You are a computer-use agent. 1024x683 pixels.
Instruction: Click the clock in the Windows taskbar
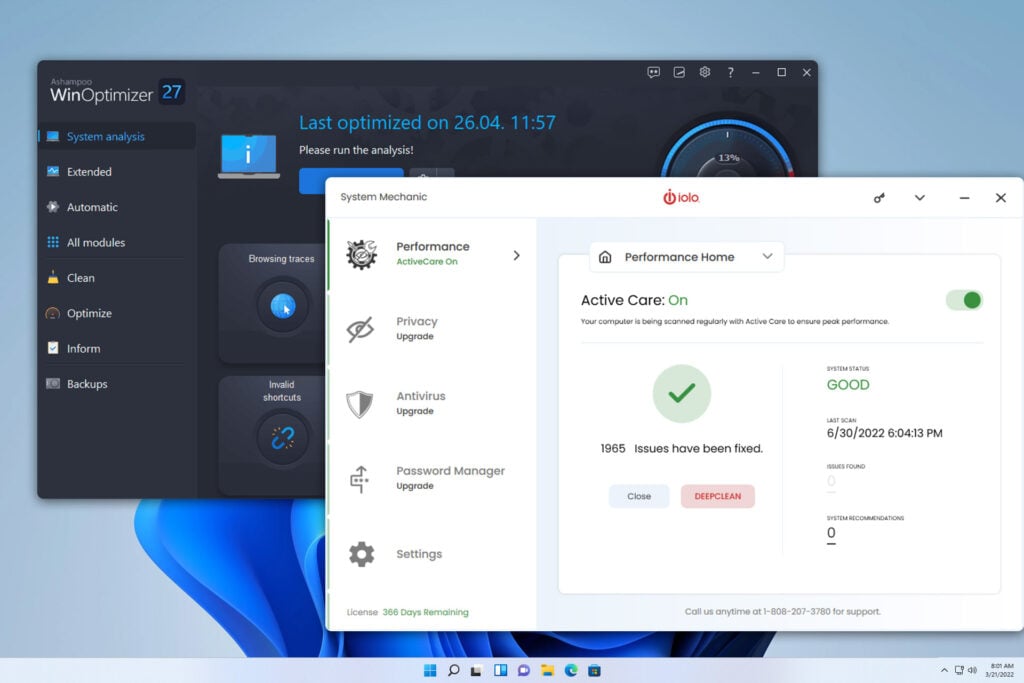tap(1000, 669)
